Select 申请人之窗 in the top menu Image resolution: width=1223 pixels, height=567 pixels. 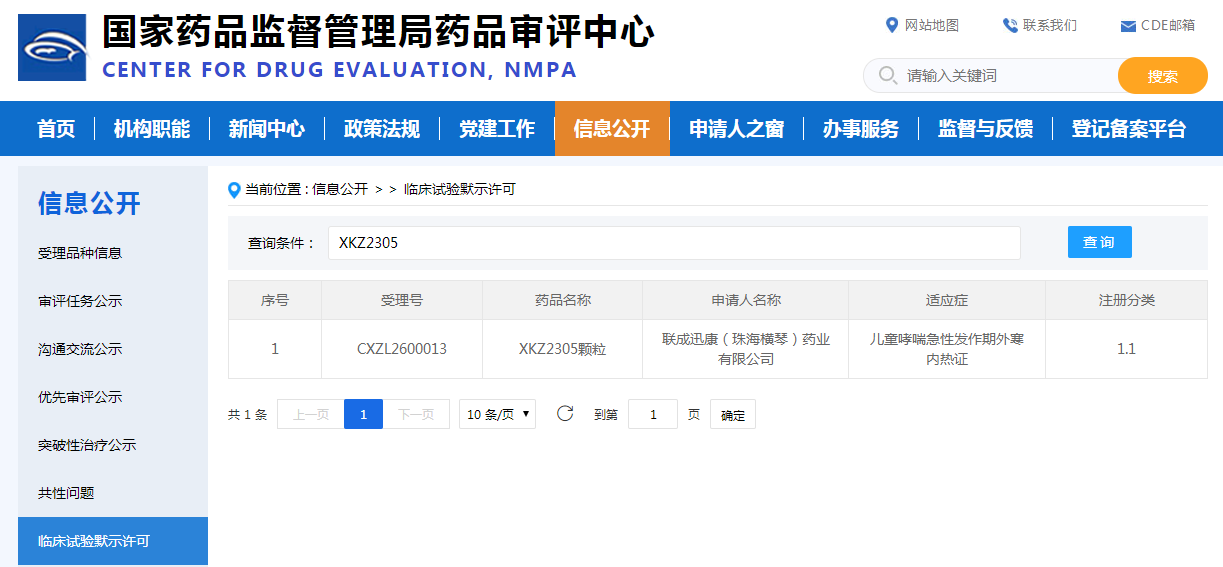736,129
